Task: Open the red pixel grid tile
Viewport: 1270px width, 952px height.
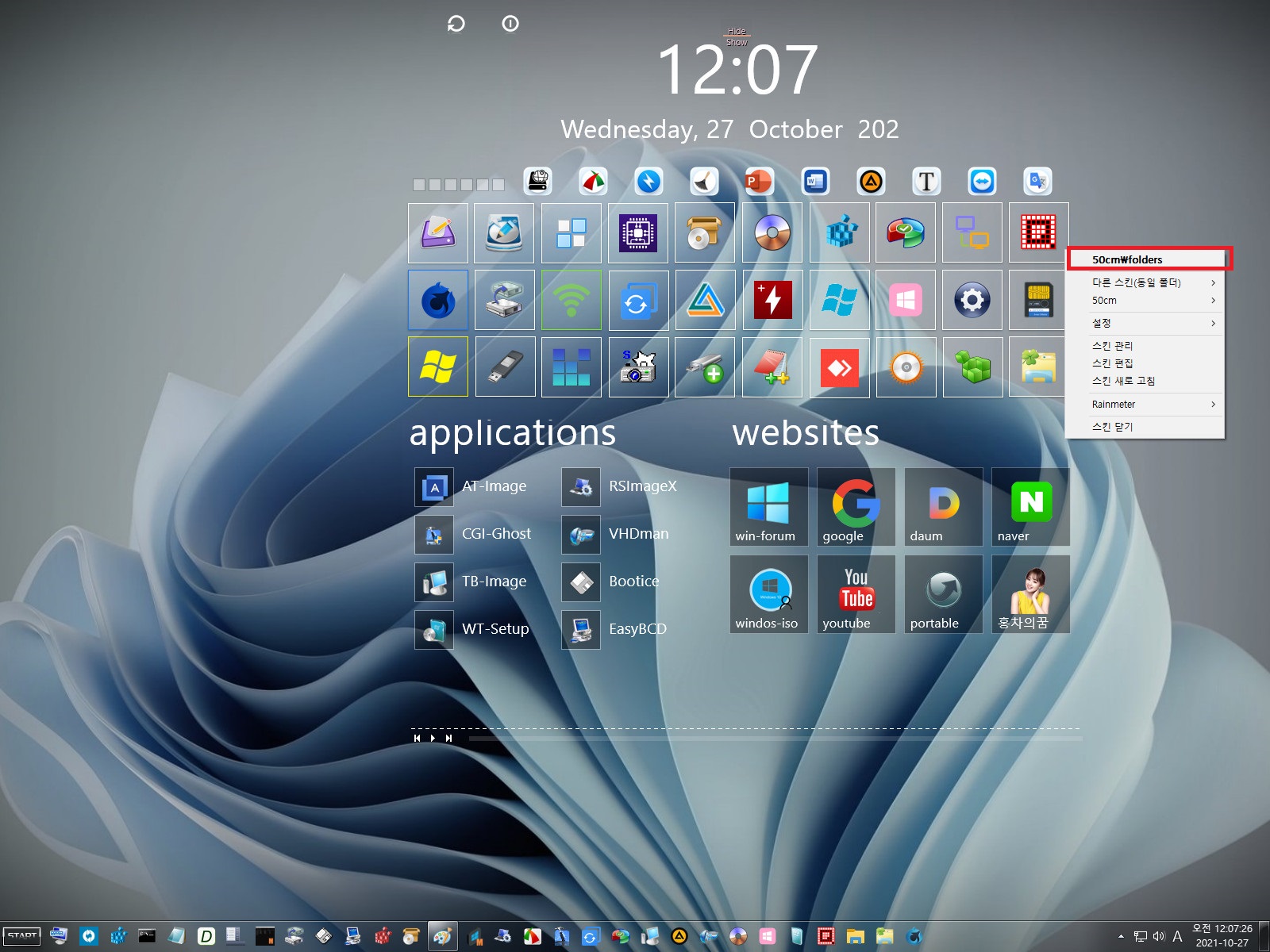Action: pos(1039,233)
